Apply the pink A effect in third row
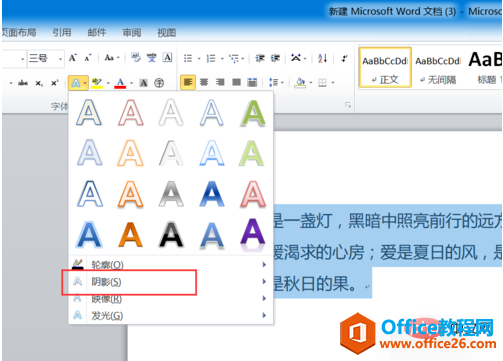The height and width of the screenshot is (361, 503). 253,194
